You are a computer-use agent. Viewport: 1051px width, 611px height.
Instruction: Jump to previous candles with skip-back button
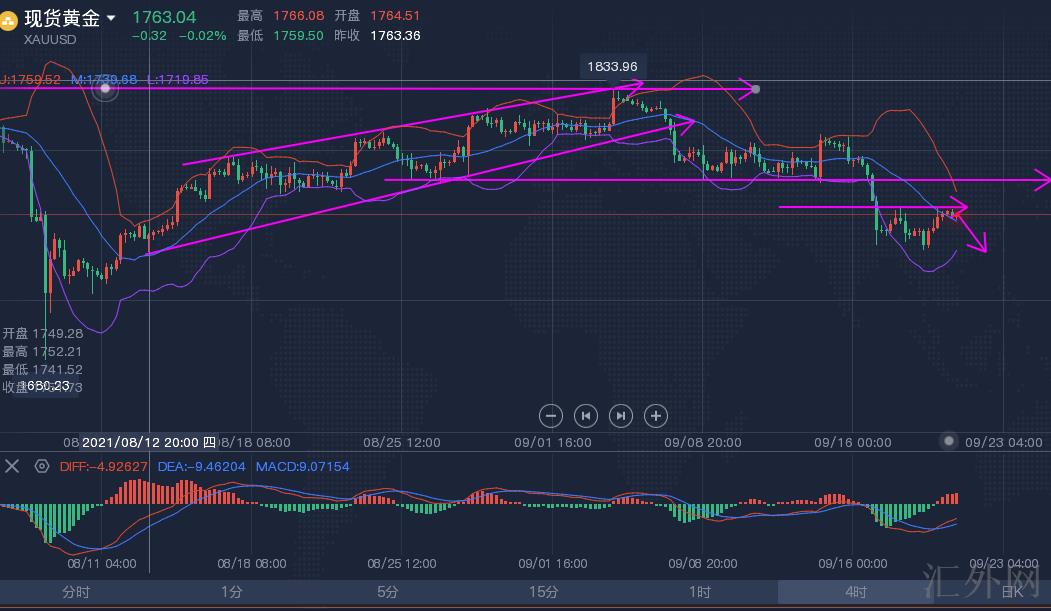586,416
